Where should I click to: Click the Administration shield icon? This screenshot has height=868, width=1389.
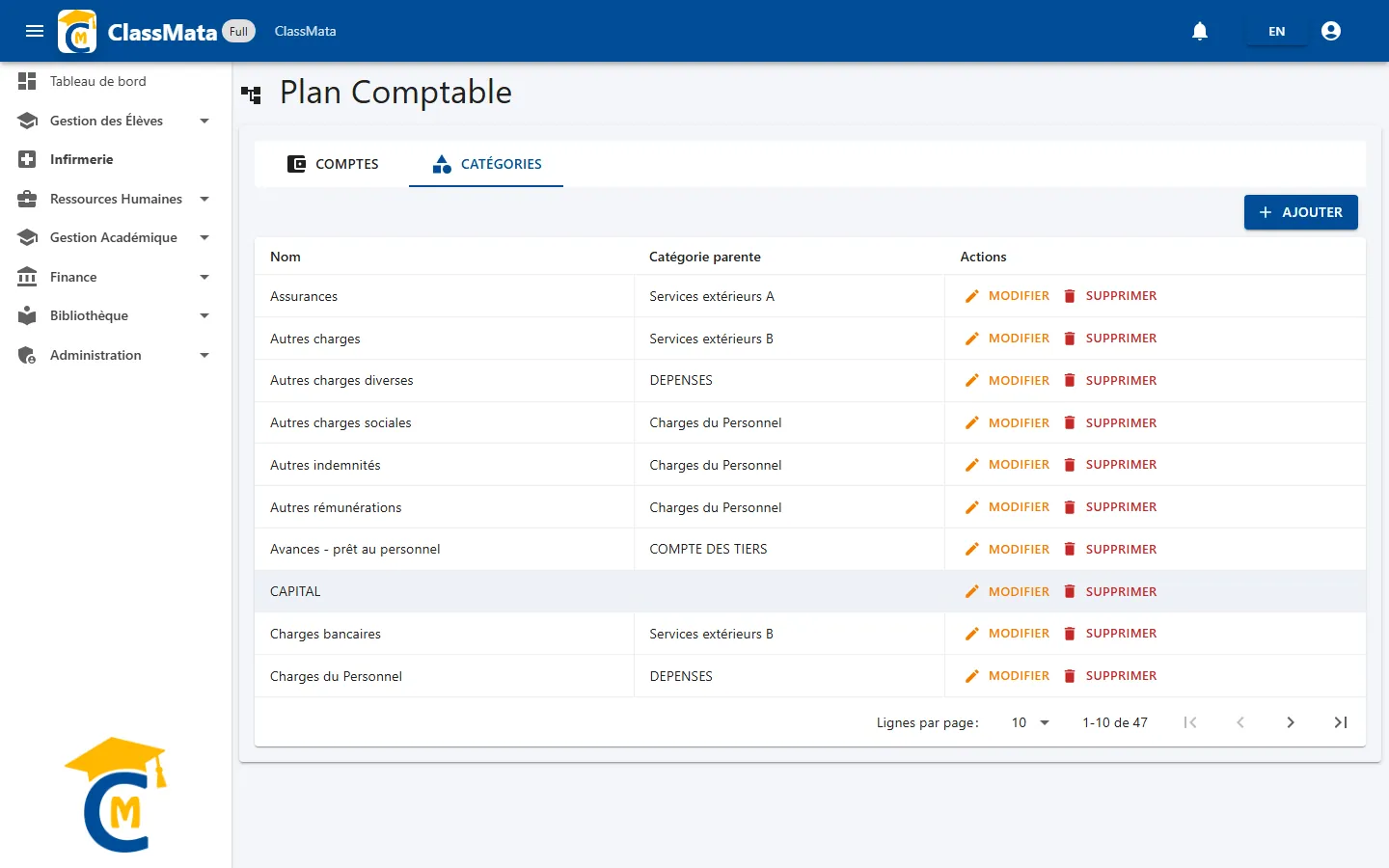(x=27, y=355)
